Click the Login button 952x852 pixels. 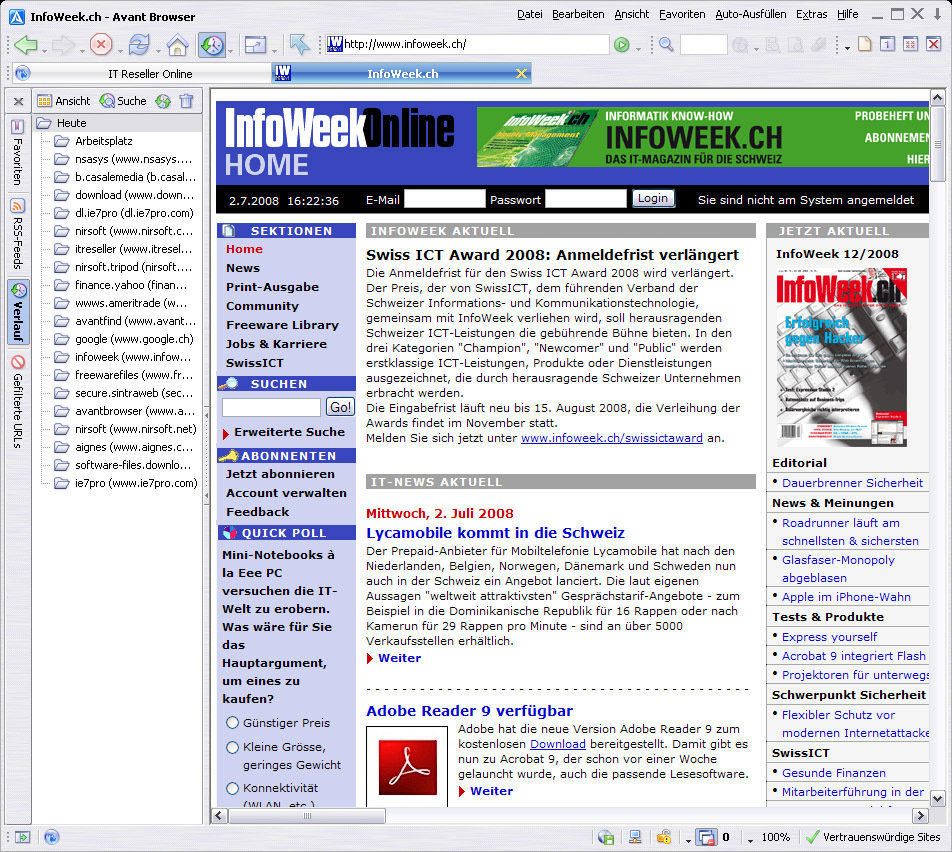653,199
